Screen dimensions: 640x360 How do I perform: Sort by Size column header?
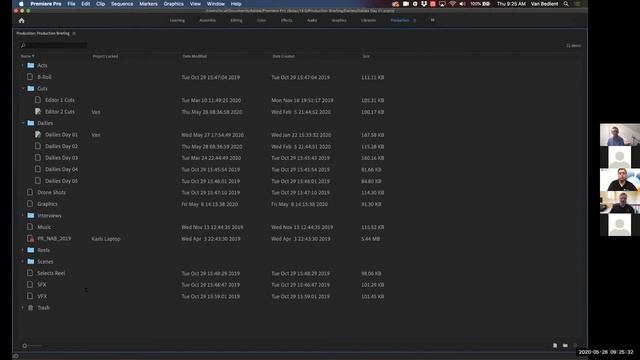tap(366, 56)
